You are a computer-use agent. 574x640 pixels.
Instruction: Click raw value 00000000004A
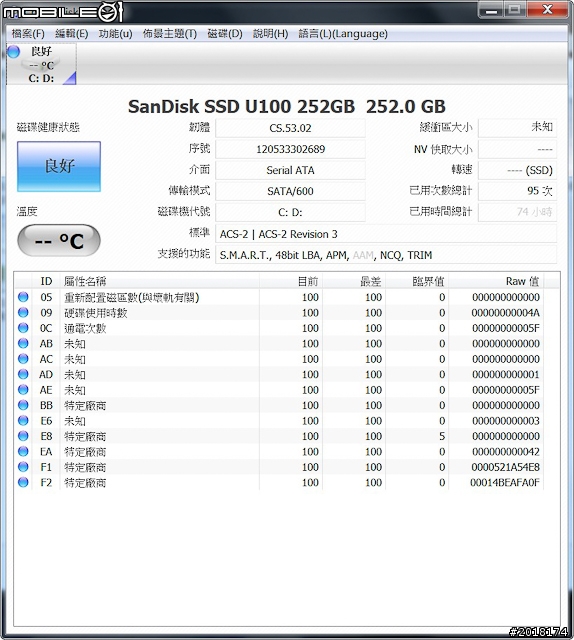tap(505, 313)
